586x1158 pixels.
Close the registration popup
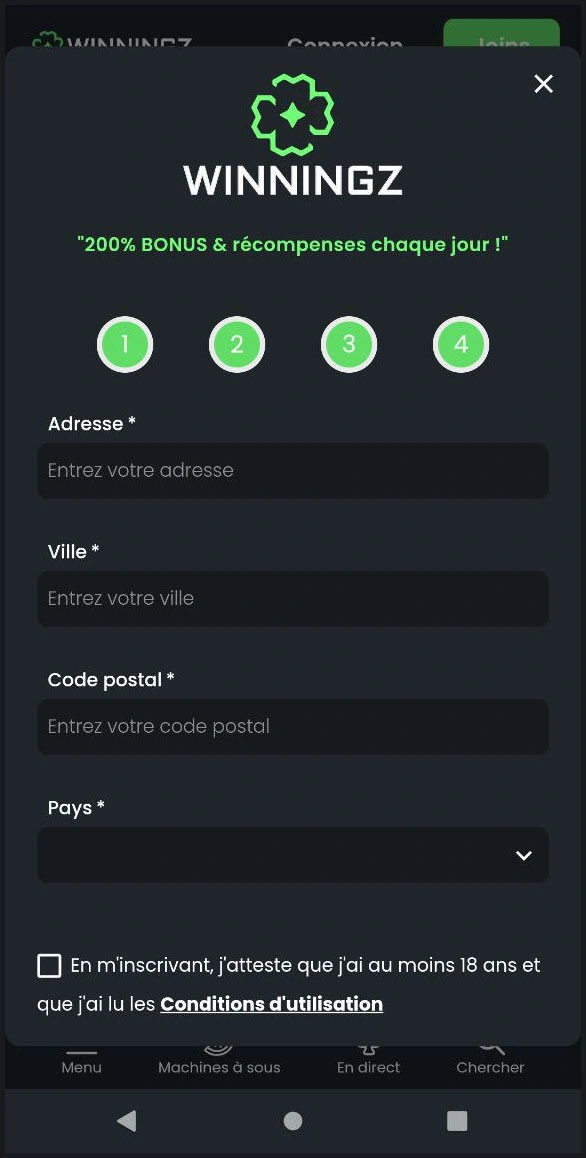tap(543, 84)
